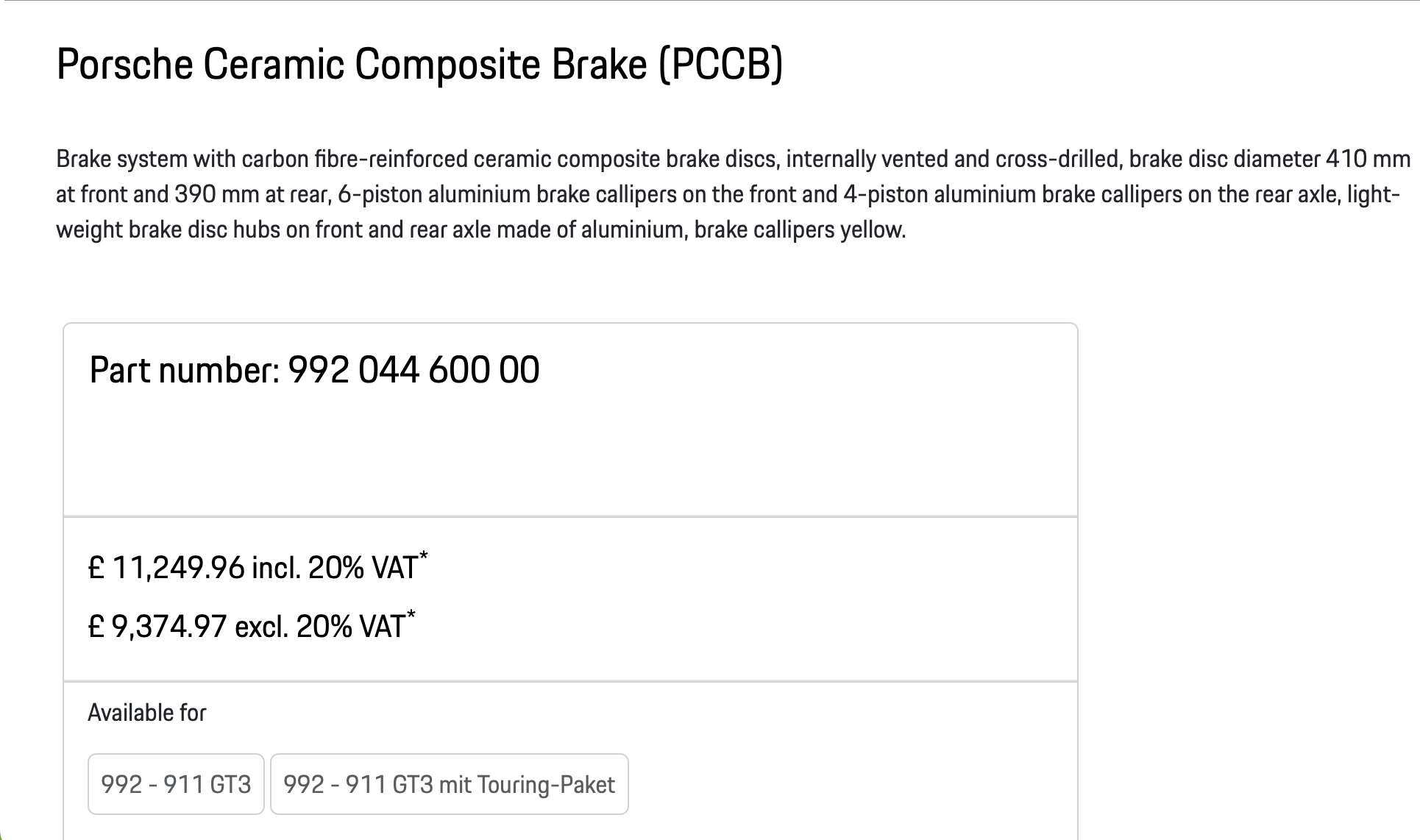Select the "992 - 911 GT3 mit Touring-Paket" tag
The height and width of the screenshot is (840, 1420).
tap(449, 785)
